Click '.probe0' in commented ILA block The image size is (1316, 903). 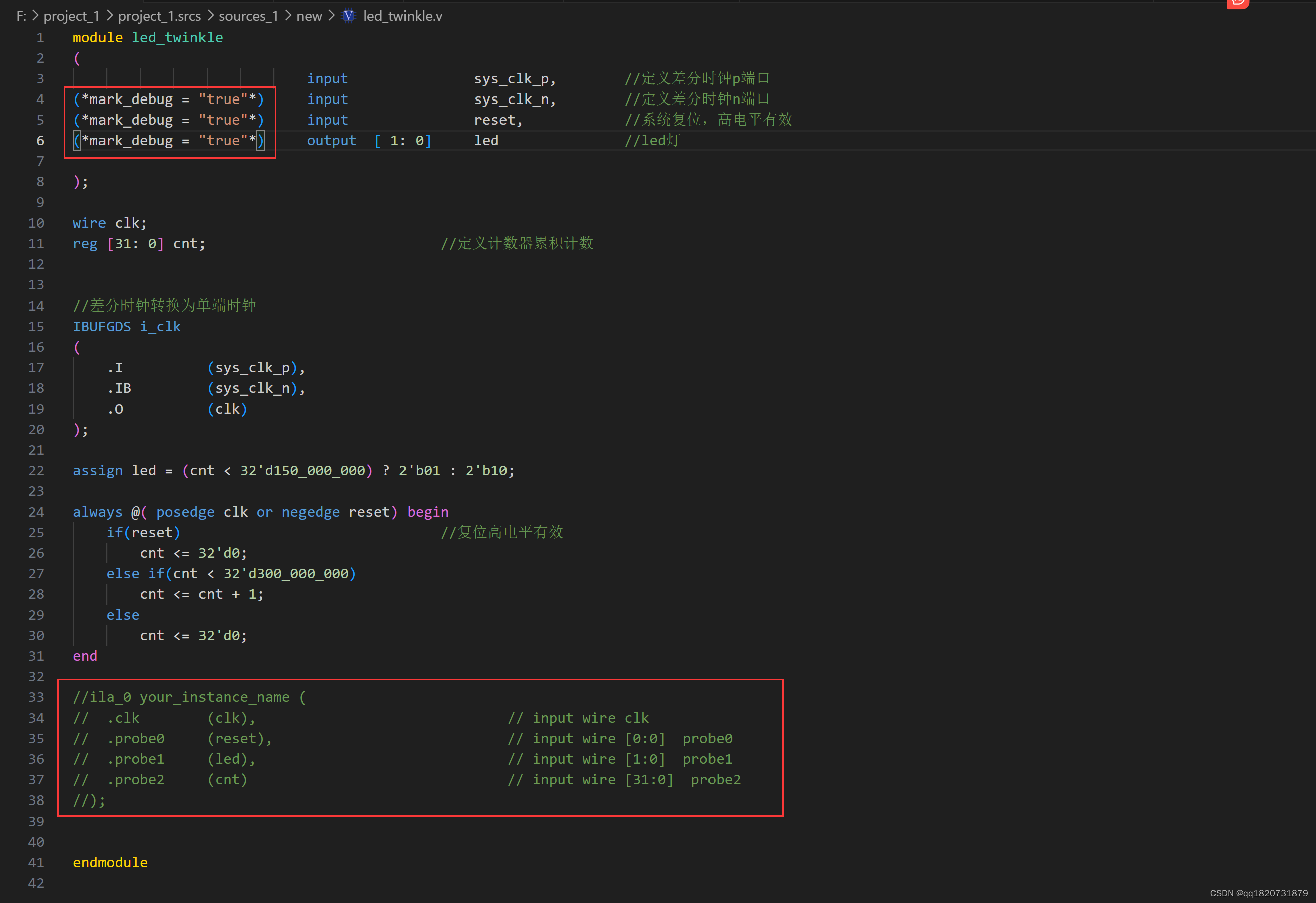[135, 739]
